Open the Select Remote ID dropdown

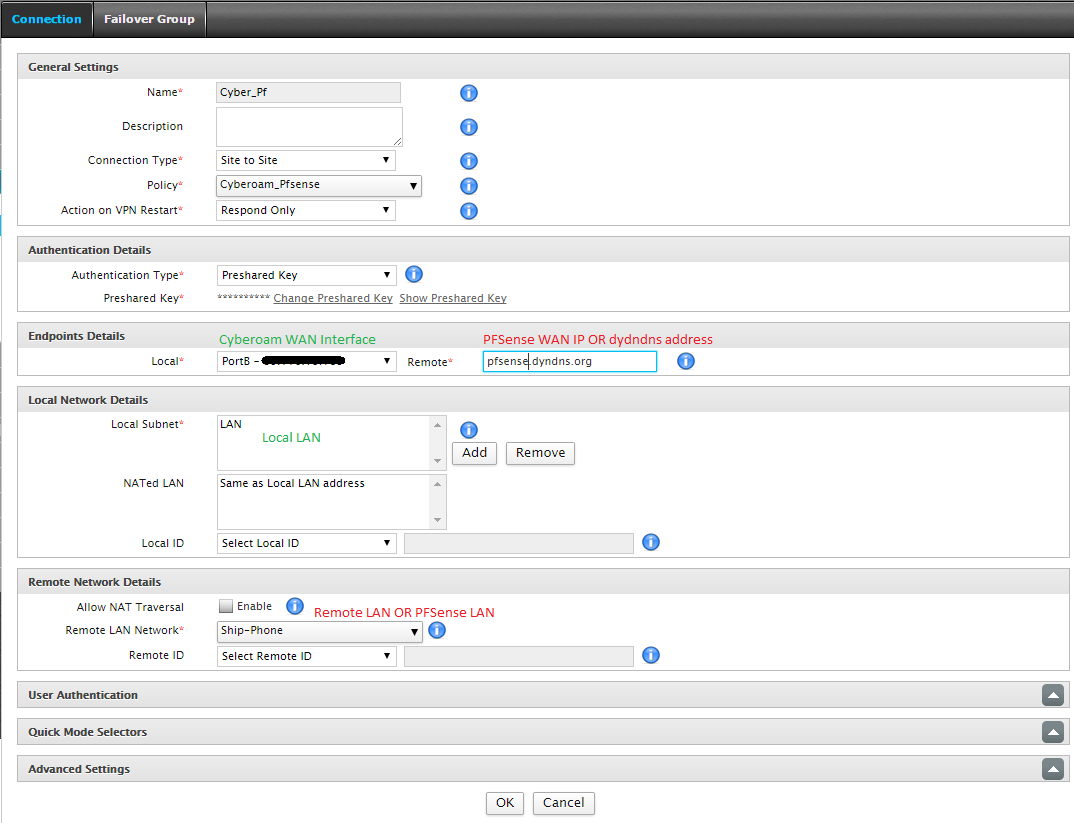click(x=306, y=656)
